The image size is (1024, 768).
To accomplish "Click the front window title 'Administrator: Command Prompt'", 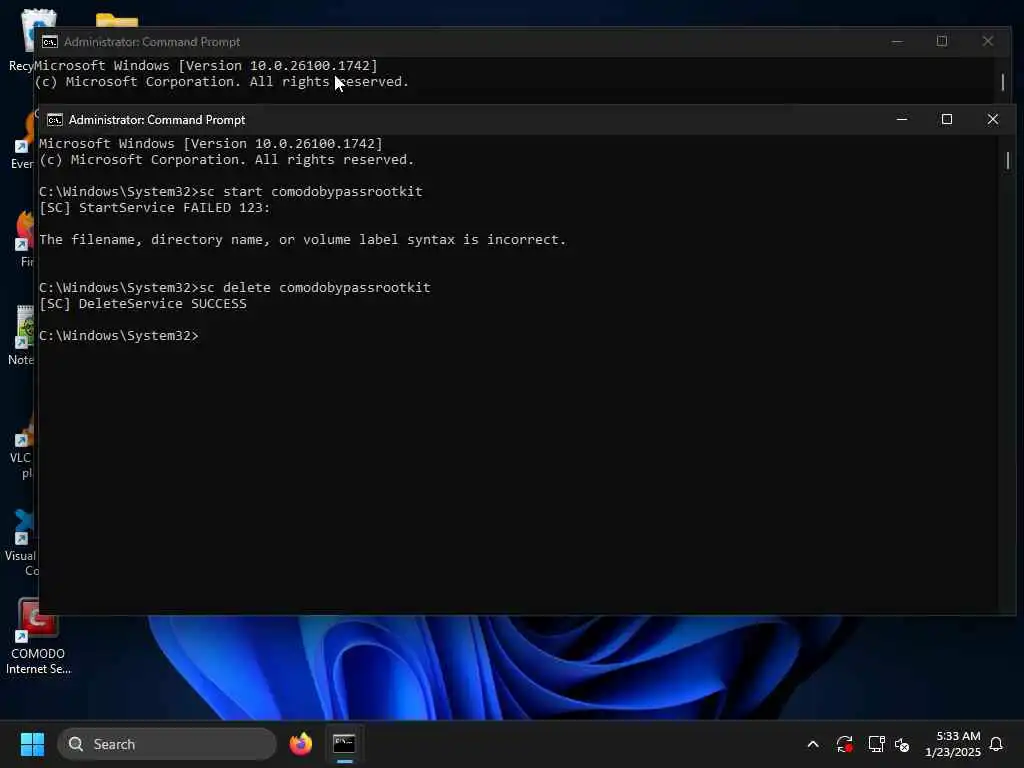I will pos(157,120).
